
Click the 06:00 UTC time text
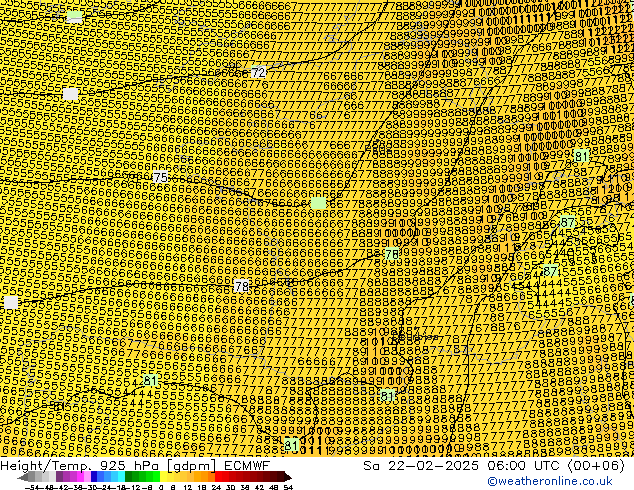(x=526, y=466)
